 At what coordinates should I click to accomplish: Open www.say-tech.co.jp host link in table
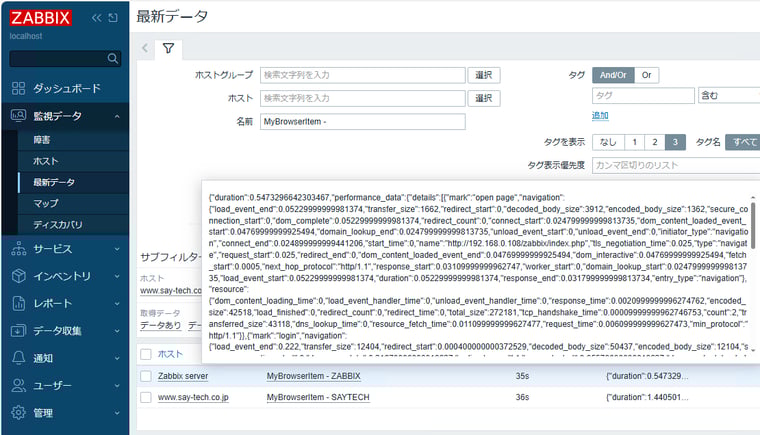coord(193,397)
